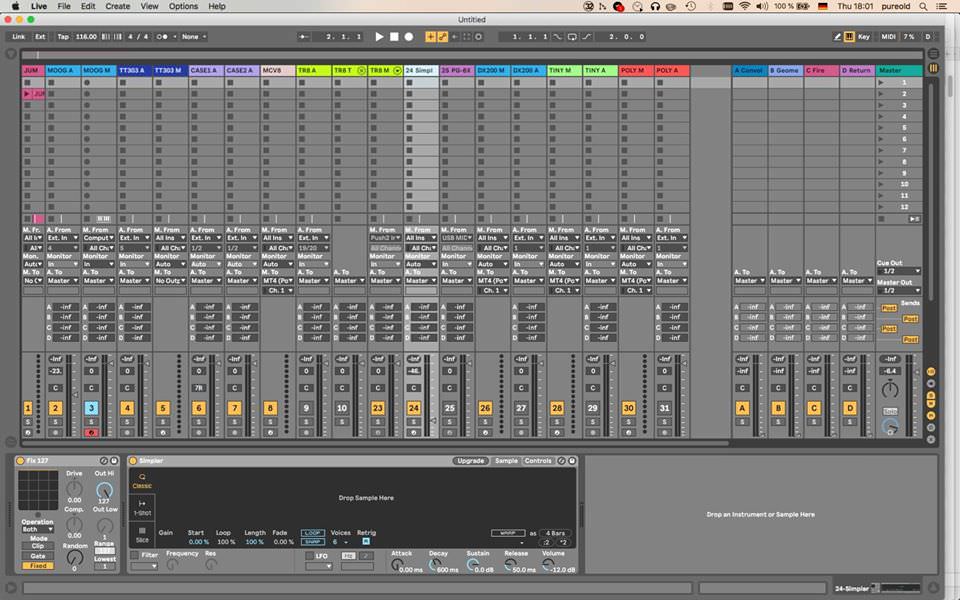Open the Time Machine menu bar icon
The height and width of the screenshot is (600, 960).
point(691,6)
